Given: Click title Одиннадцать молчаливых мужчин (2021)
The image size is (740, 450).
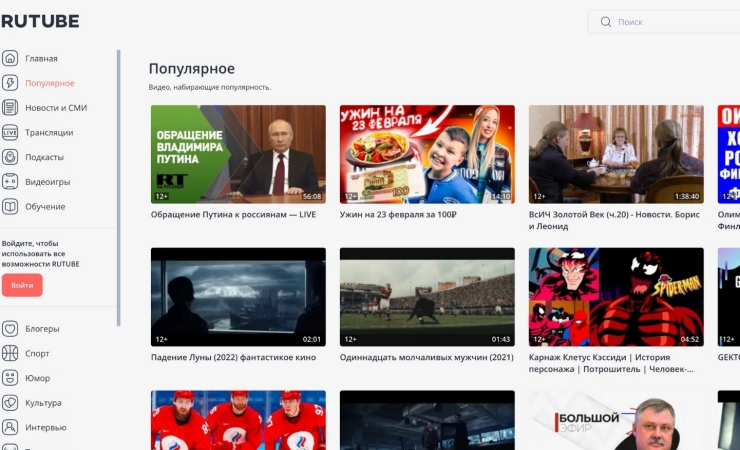Looking at the screenshot, I should 427,358.
